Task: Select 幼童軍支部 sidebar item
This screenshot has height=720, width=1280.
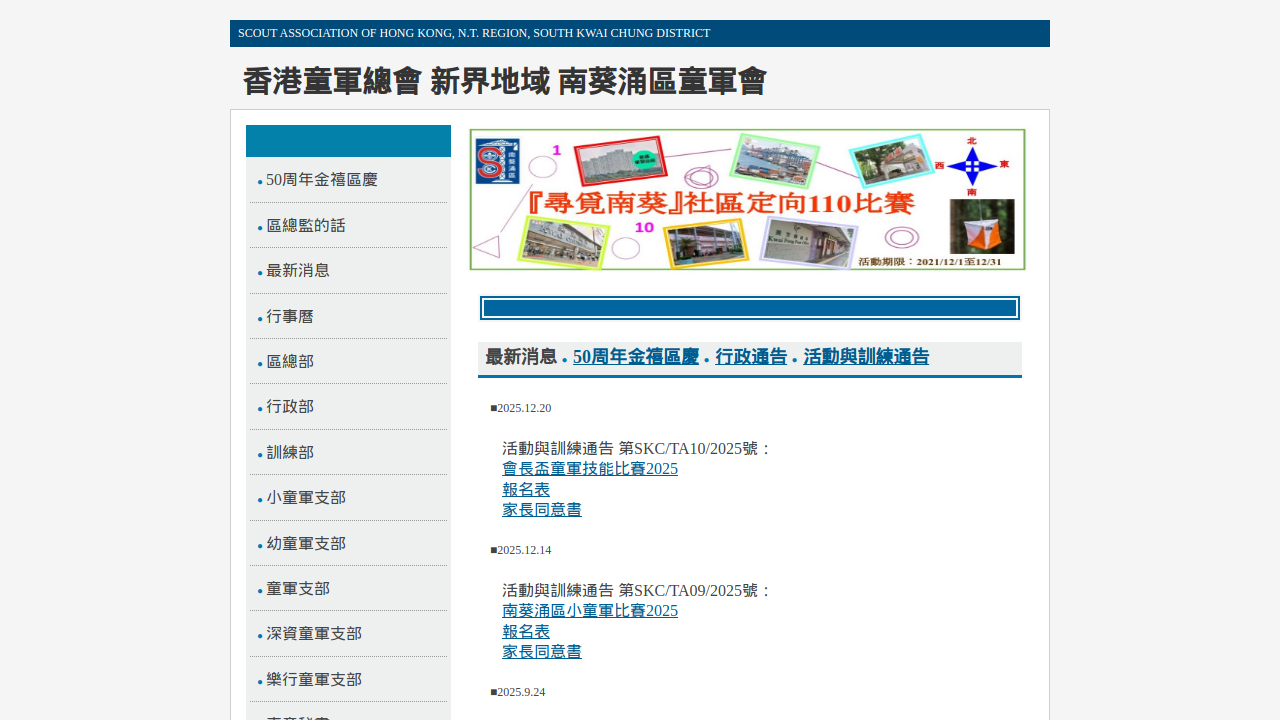Action: [305, 544]
